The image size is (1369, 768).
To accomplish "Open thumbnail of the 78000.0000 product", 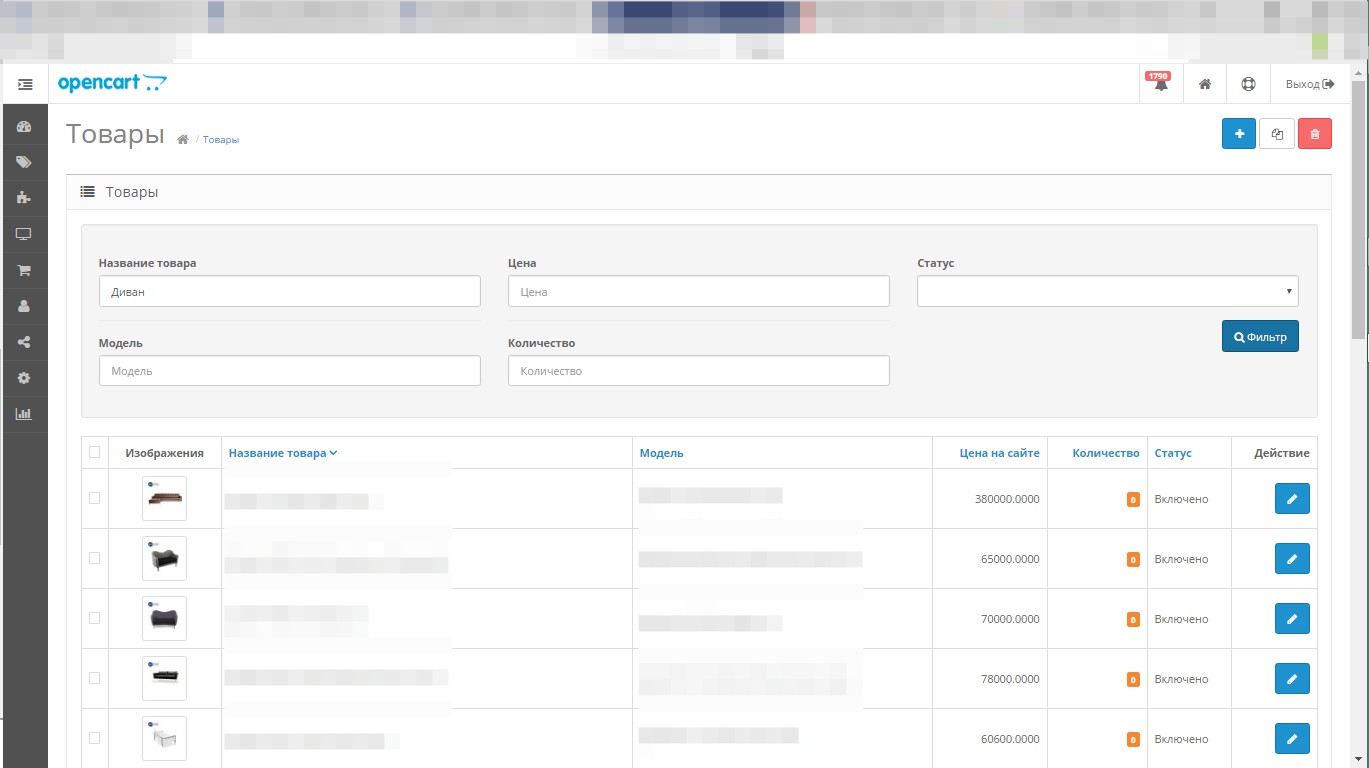I will 165,678.
